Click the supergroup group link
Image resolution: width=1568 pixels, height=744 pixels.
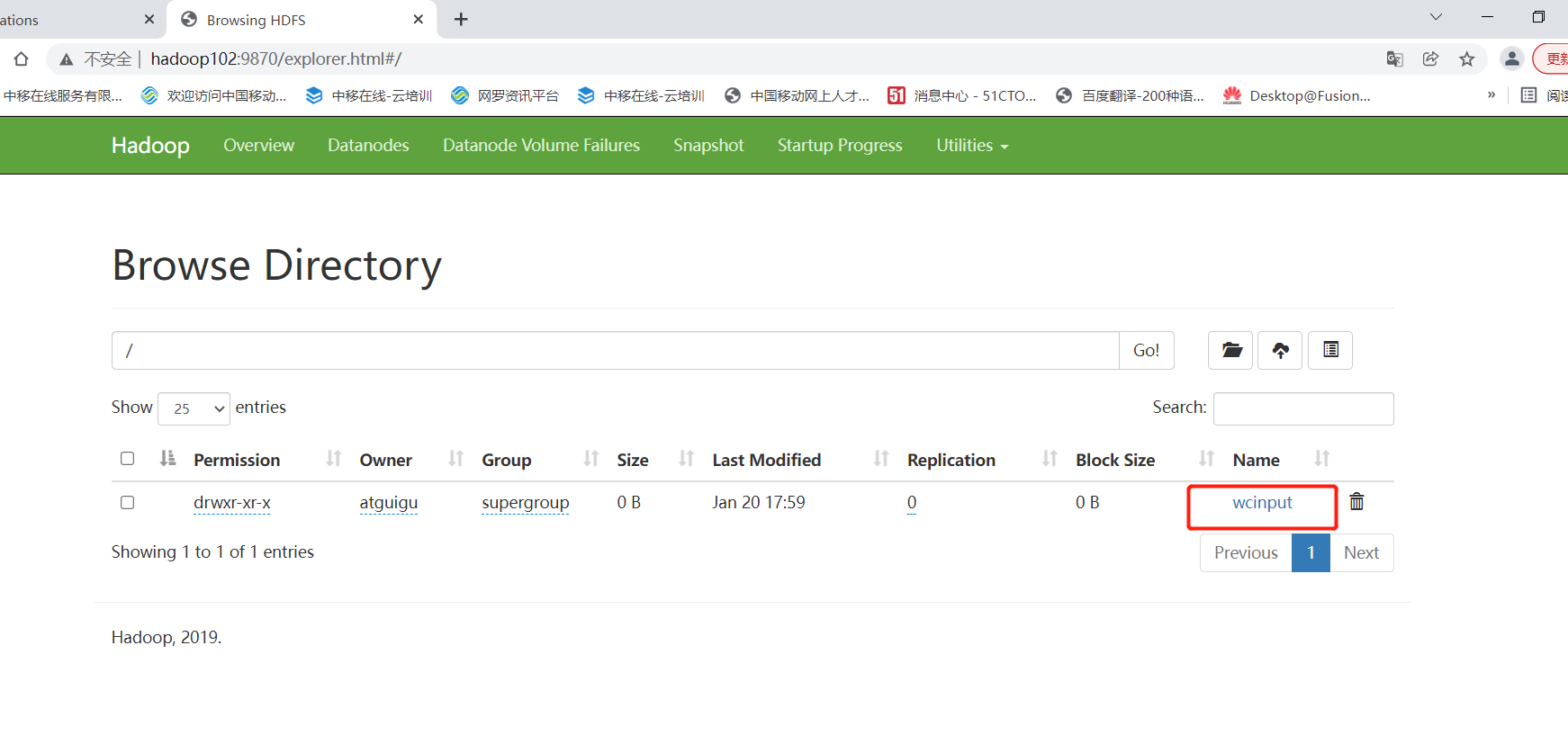pos(526,502)
